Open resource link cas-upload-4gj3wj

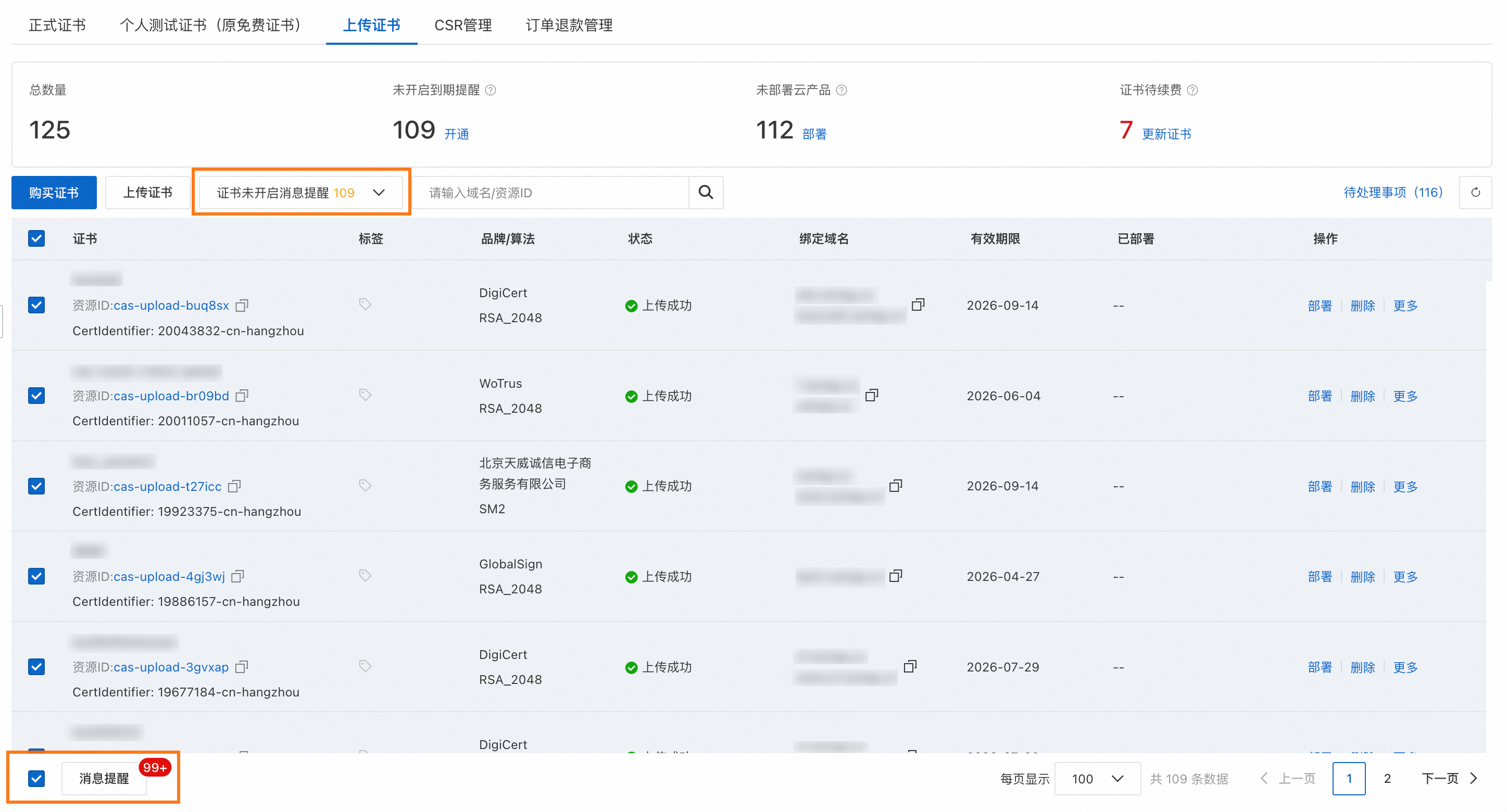[x=169, y=576]
